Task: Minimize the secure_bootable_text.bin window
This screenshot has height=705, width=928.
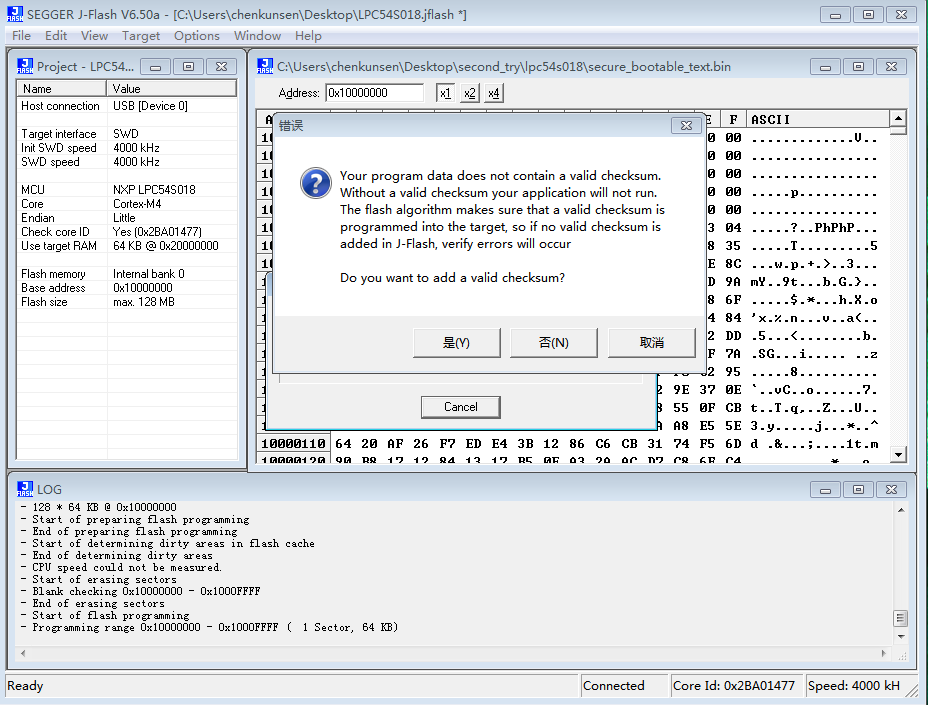Action: 826,67
